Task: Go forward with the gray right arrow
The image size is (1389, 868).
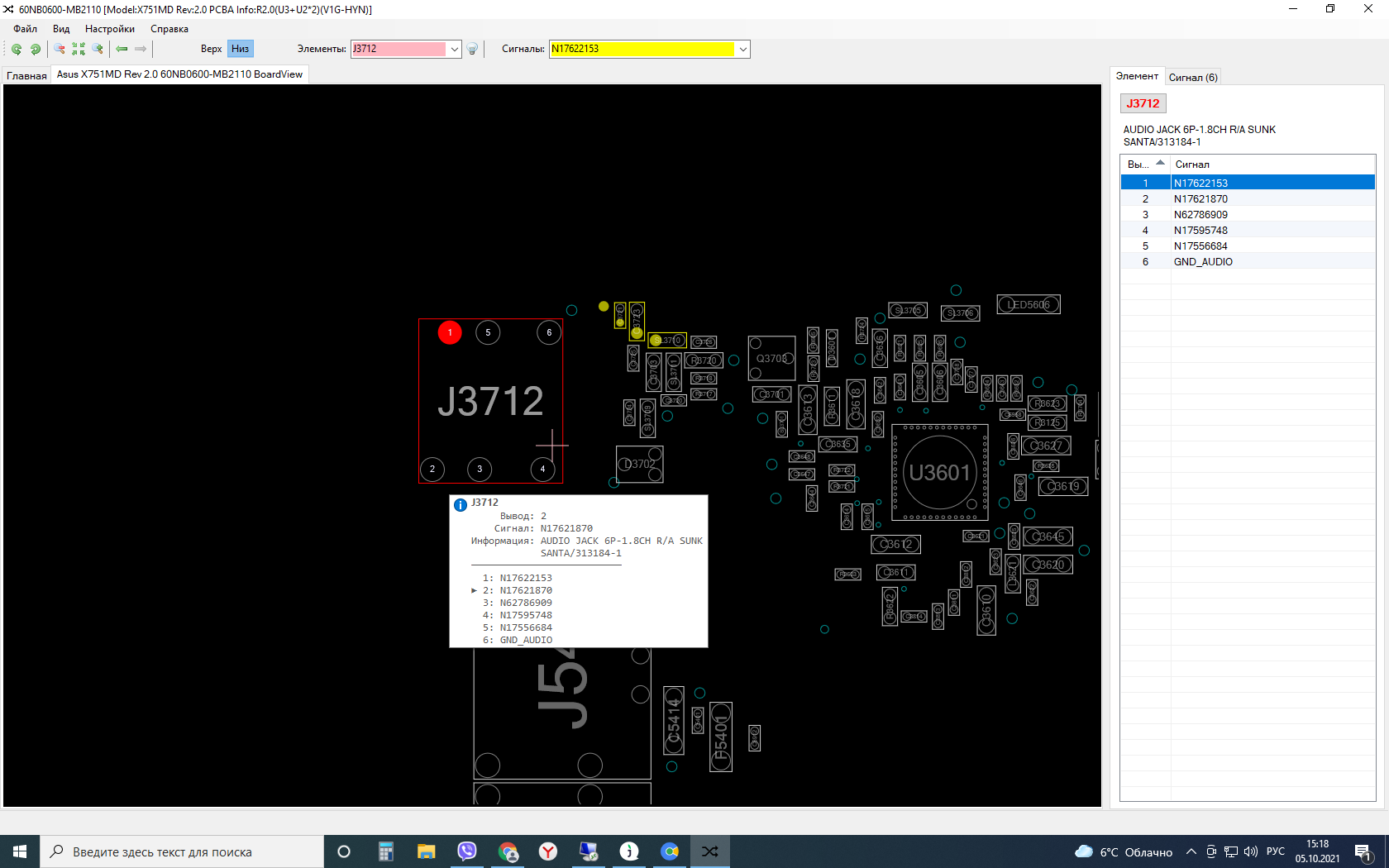Action: pyautogui.click(x=141, y=49)
